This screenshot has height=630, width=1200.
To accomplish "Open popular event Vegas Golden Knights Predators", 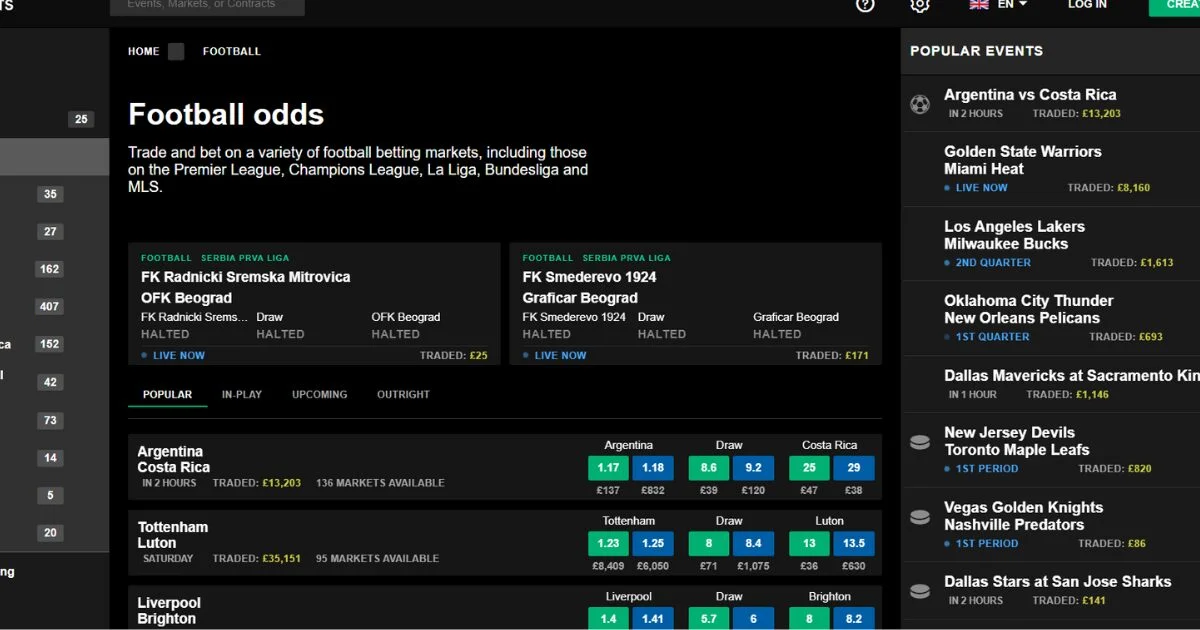I will 1024,516.
